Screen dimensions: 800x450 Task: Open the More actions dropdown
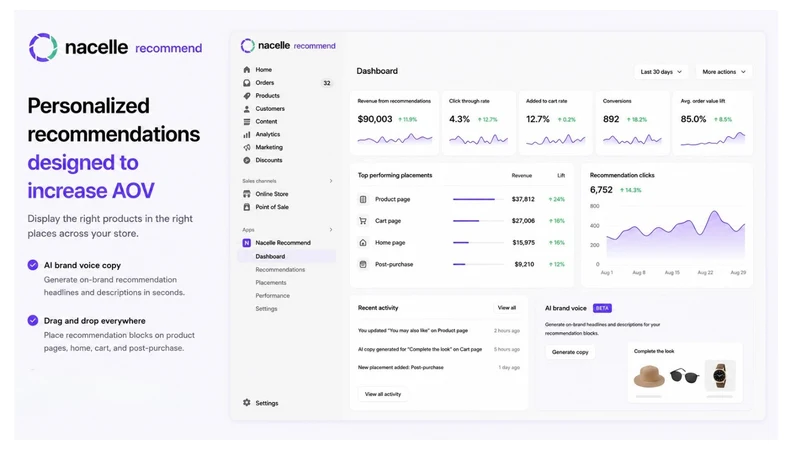pyautogui.click(x=724, y=72)
